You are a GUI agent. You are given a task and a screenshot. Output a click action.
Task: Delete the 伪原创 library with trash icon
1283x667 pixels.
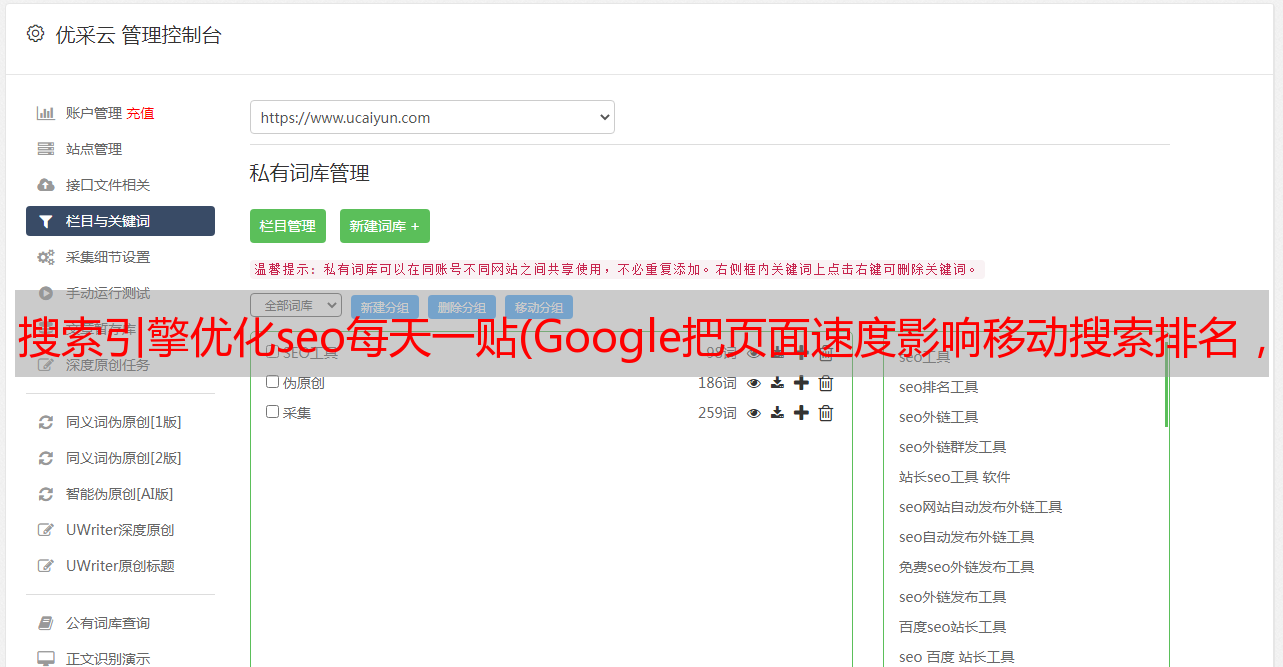[826, 383]
